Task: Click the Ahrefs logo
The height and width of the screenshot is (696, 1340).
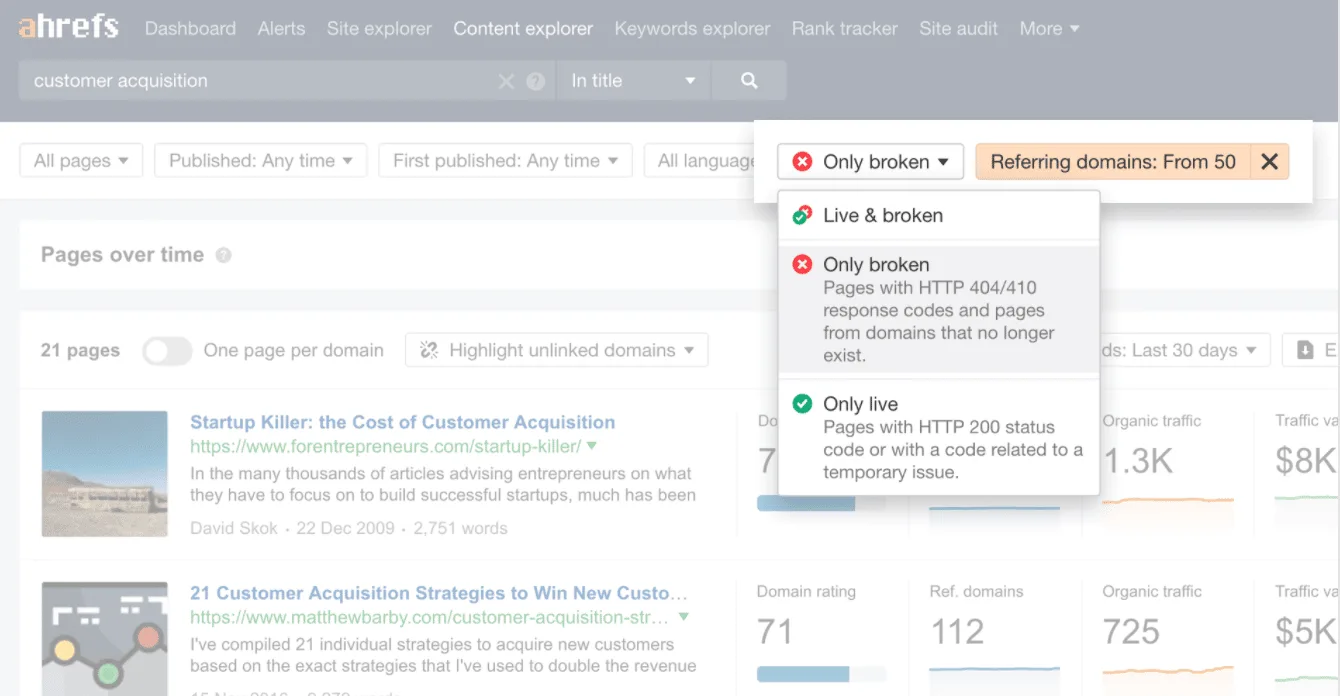Action: tap(68, 28)
